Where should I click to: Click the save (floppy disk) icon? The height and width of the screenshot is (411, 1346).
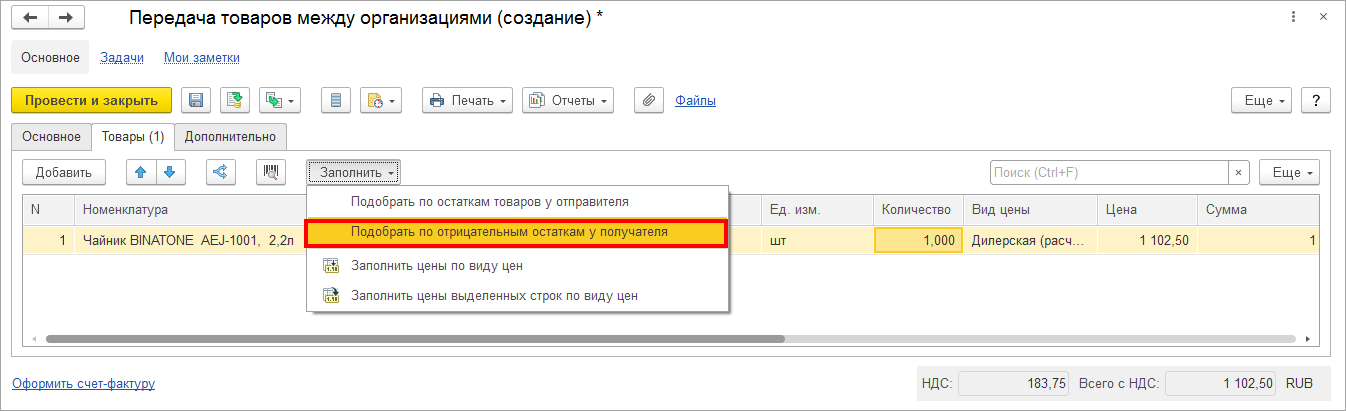(196, 100)
